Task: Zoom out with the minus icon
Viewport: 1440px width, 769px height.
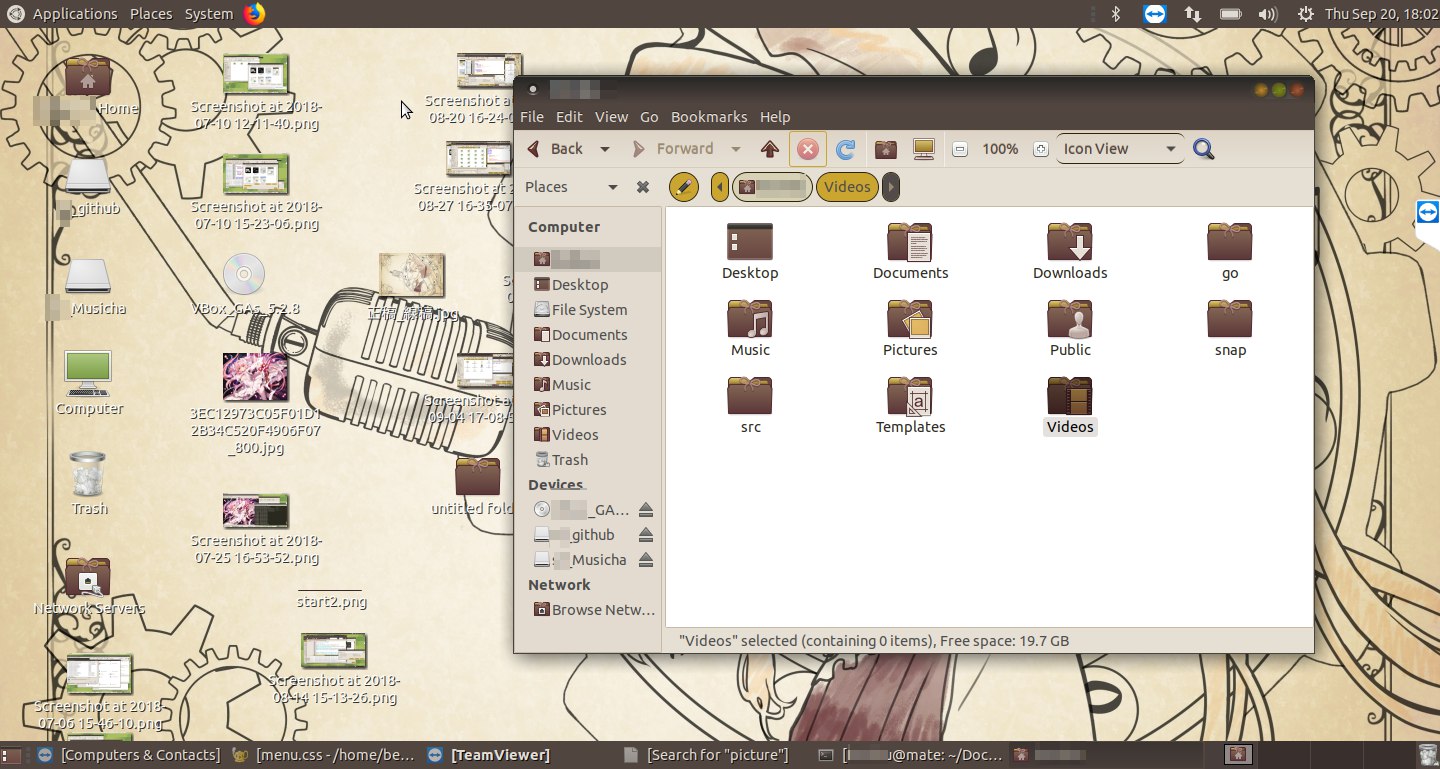Action: coord(960,149)
